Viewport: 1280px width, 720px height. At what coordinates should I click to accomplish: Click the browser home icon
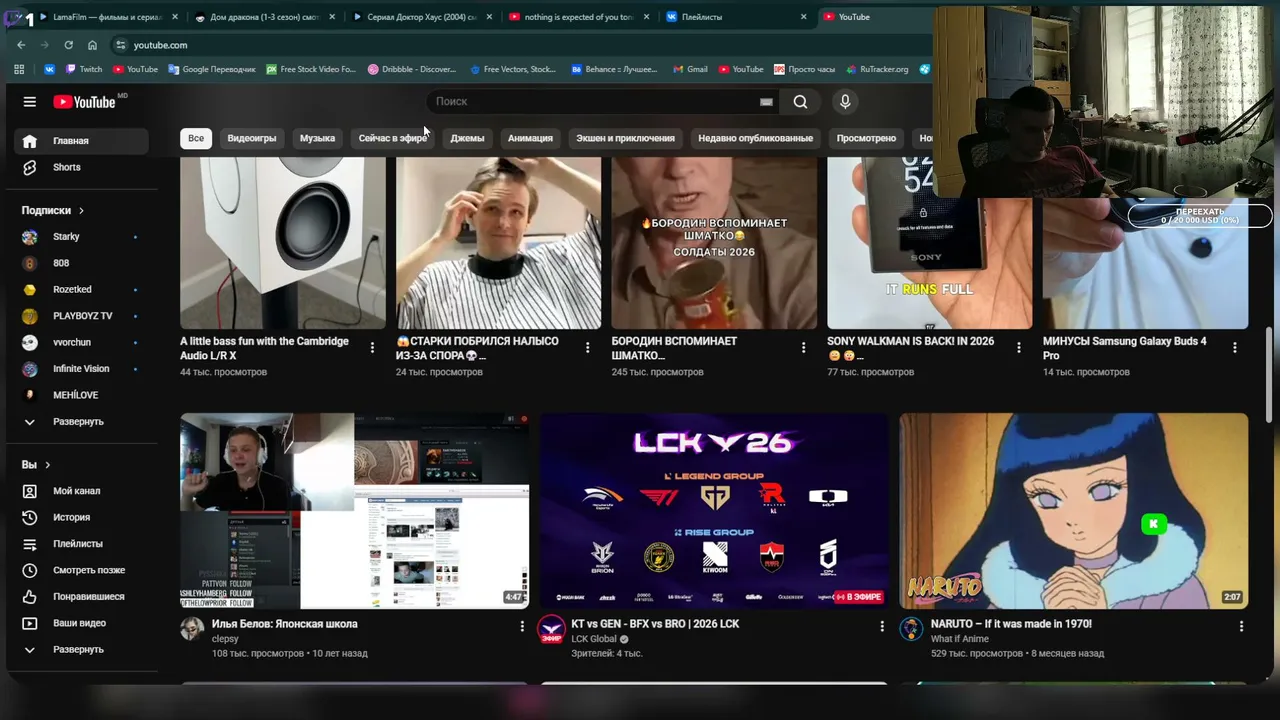point(92,45)
